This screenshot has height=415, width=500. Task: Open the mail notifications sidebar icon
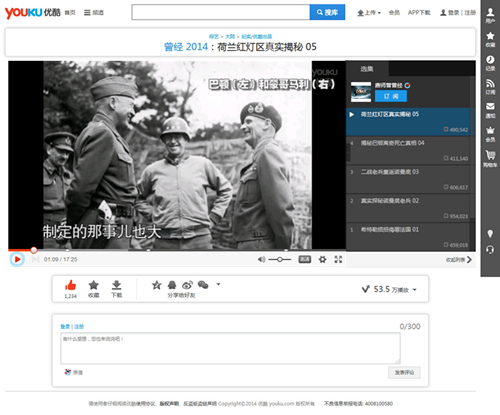(490, 106)
